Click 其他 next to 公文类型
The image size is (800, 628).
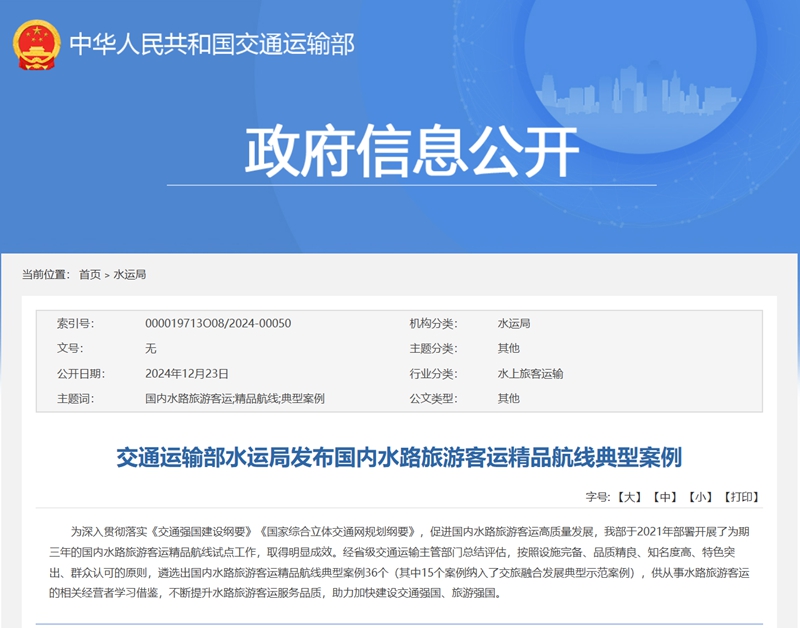[x=508, y=398]
